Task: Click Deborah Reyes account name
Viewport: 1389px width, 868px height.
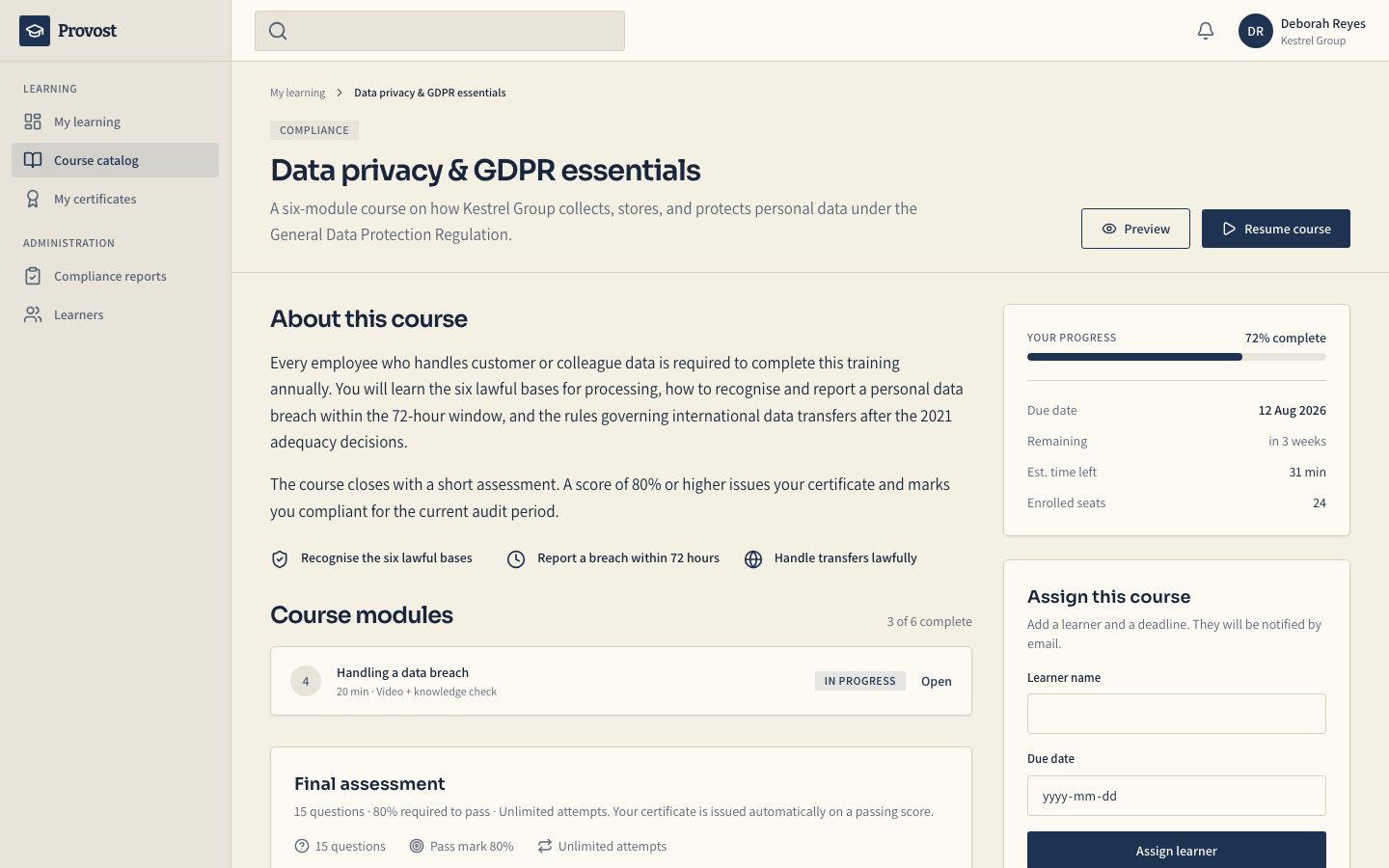Action: click(x=1322, y=23)
